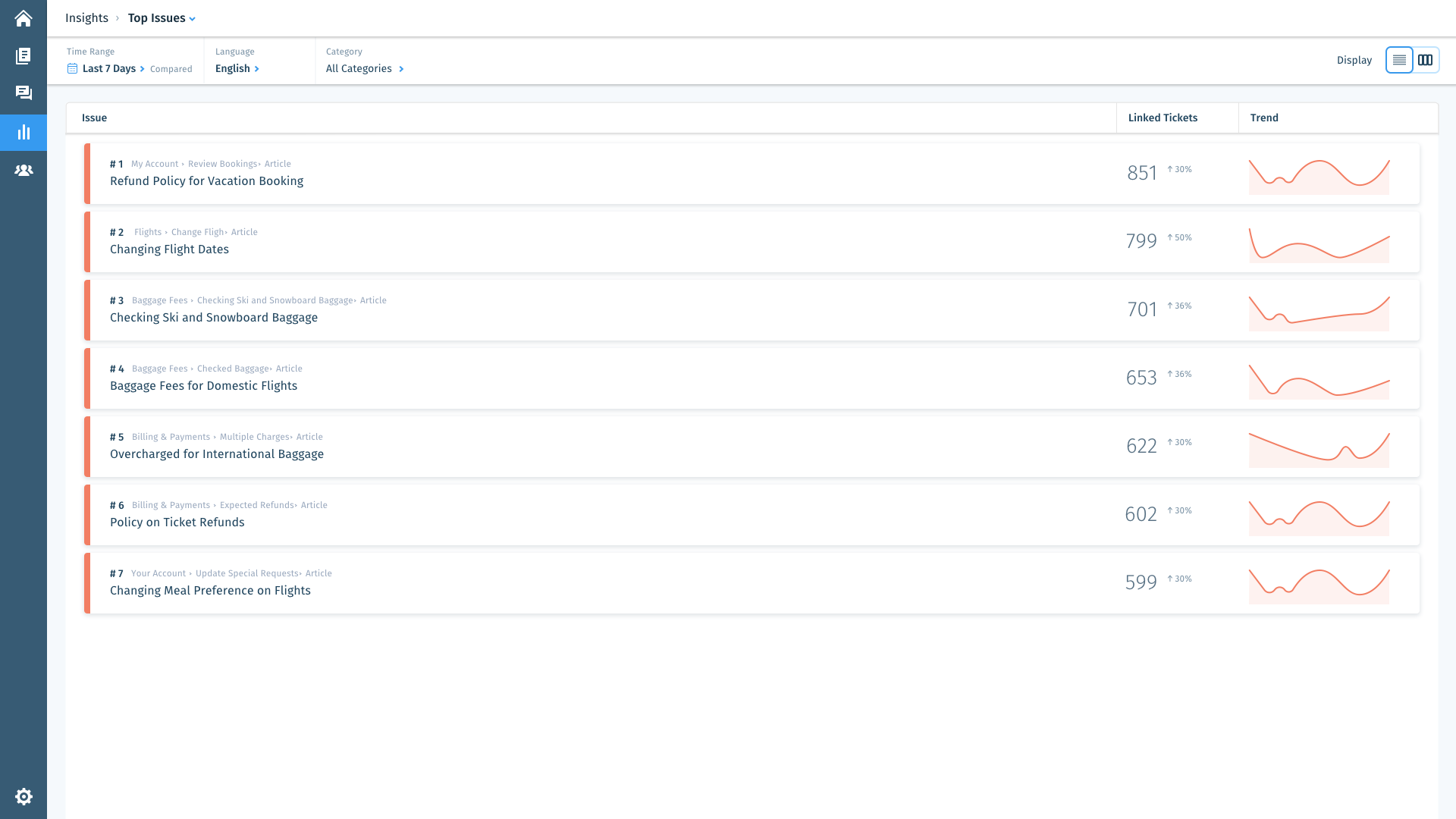
Task: Select the Insights bar chart sidebar icon
Action: (x=24, y=132)
